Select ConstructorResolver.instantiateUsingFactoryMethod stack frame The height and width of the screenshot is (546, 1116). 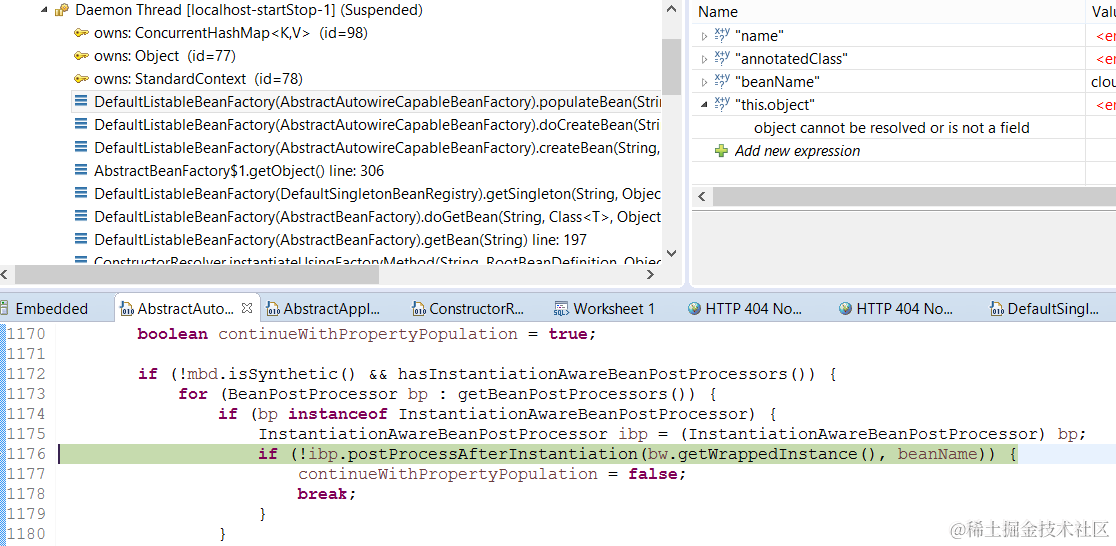coord(377,261)
